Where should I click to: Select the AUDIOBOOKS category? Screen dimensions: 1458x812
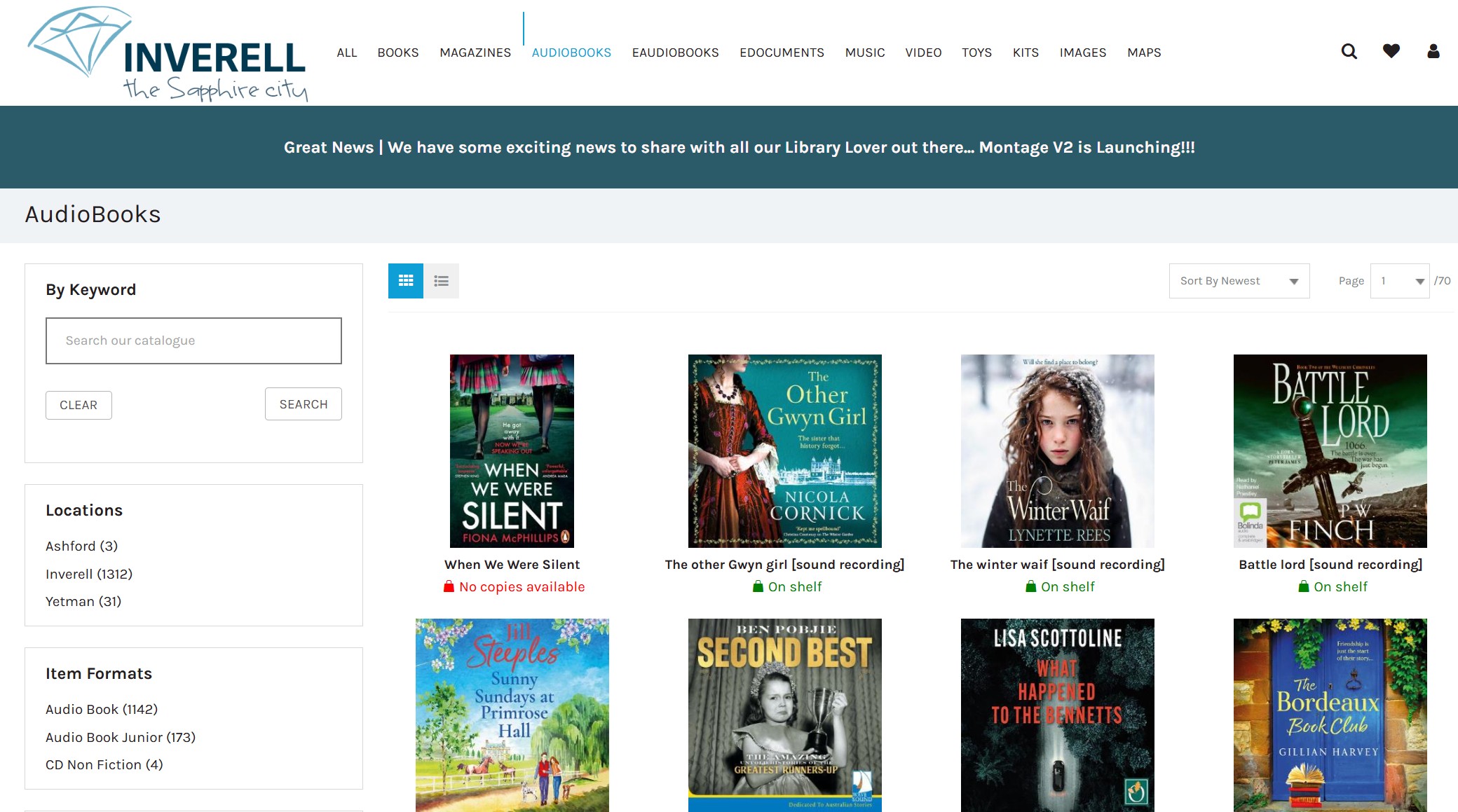571,53
